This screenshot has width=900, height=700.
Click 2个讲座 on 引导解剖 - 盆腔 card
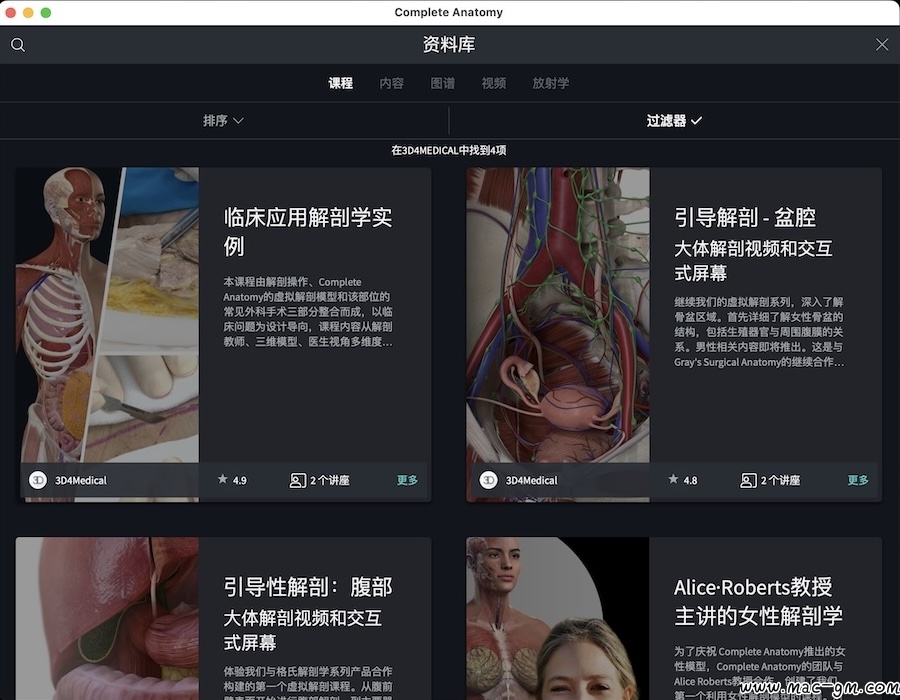pos(780,480)
